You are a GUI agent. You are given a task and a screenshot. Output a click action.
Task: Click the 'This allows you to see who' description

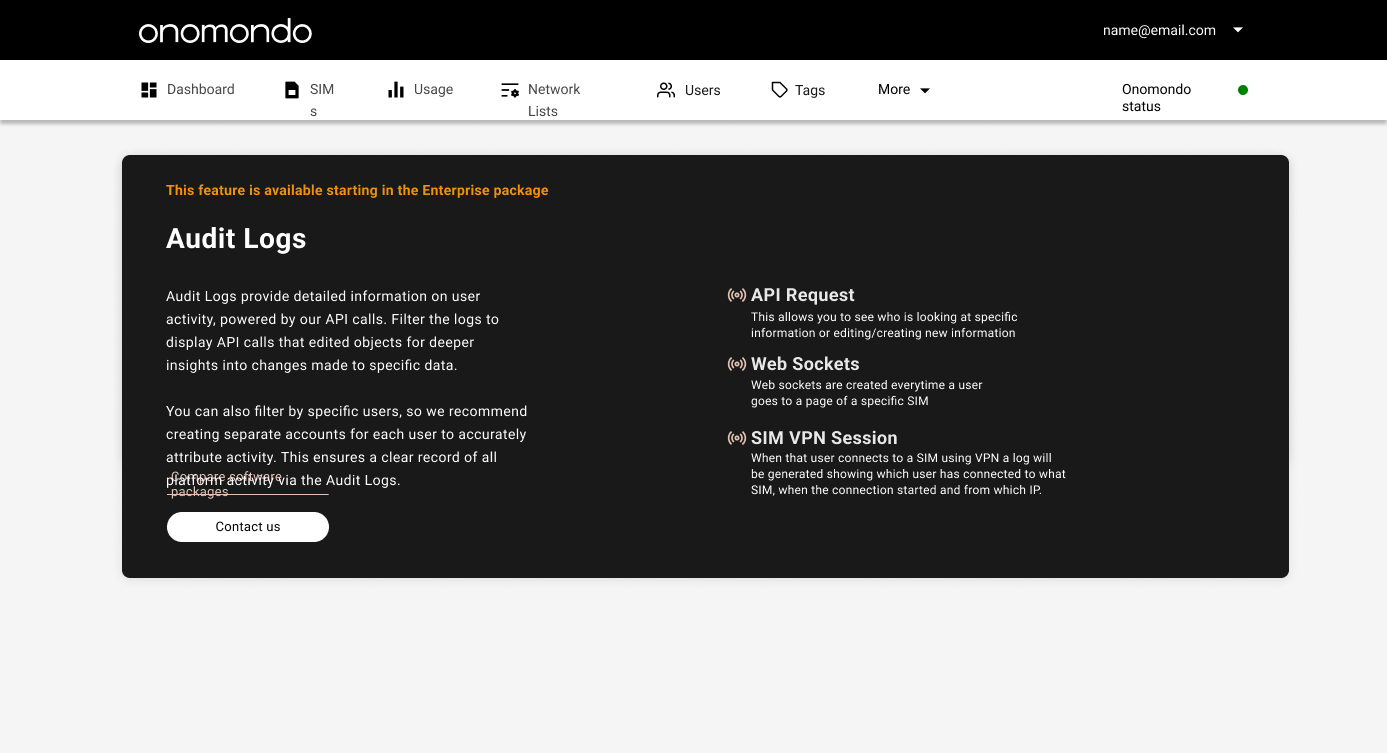coord(884,325)
